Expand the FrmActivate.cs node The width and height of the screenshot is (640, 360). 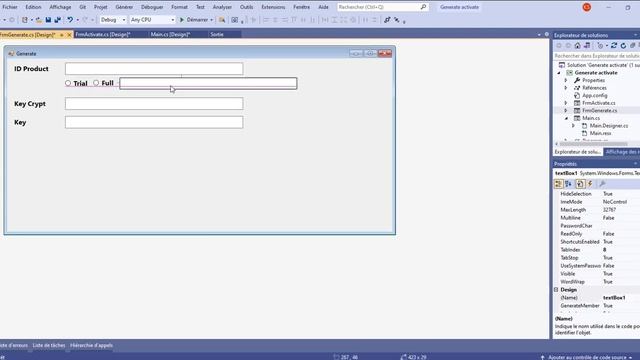566,103
